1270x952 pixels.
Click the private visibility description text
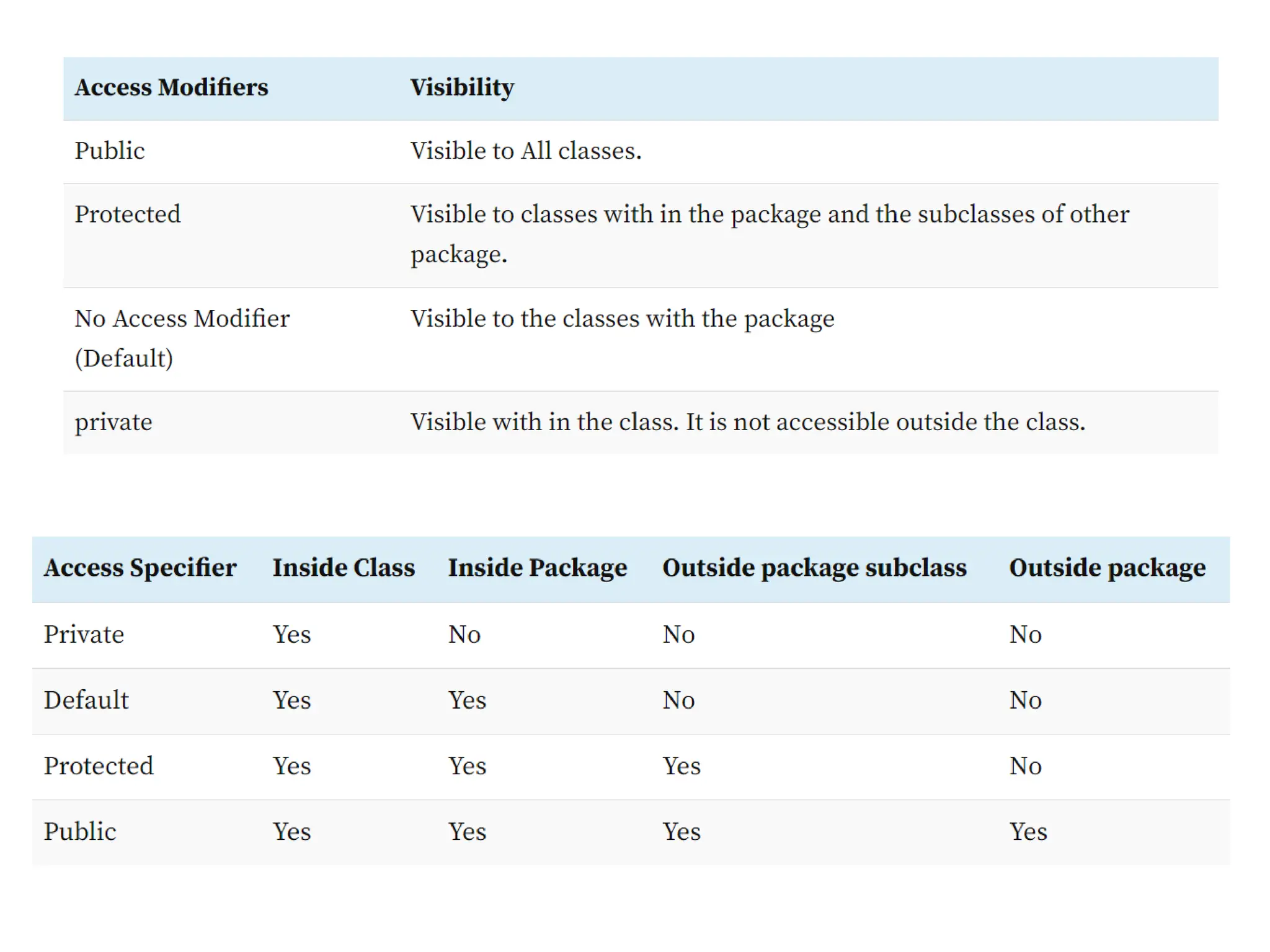pyautogui.click(x=748, y=422)
